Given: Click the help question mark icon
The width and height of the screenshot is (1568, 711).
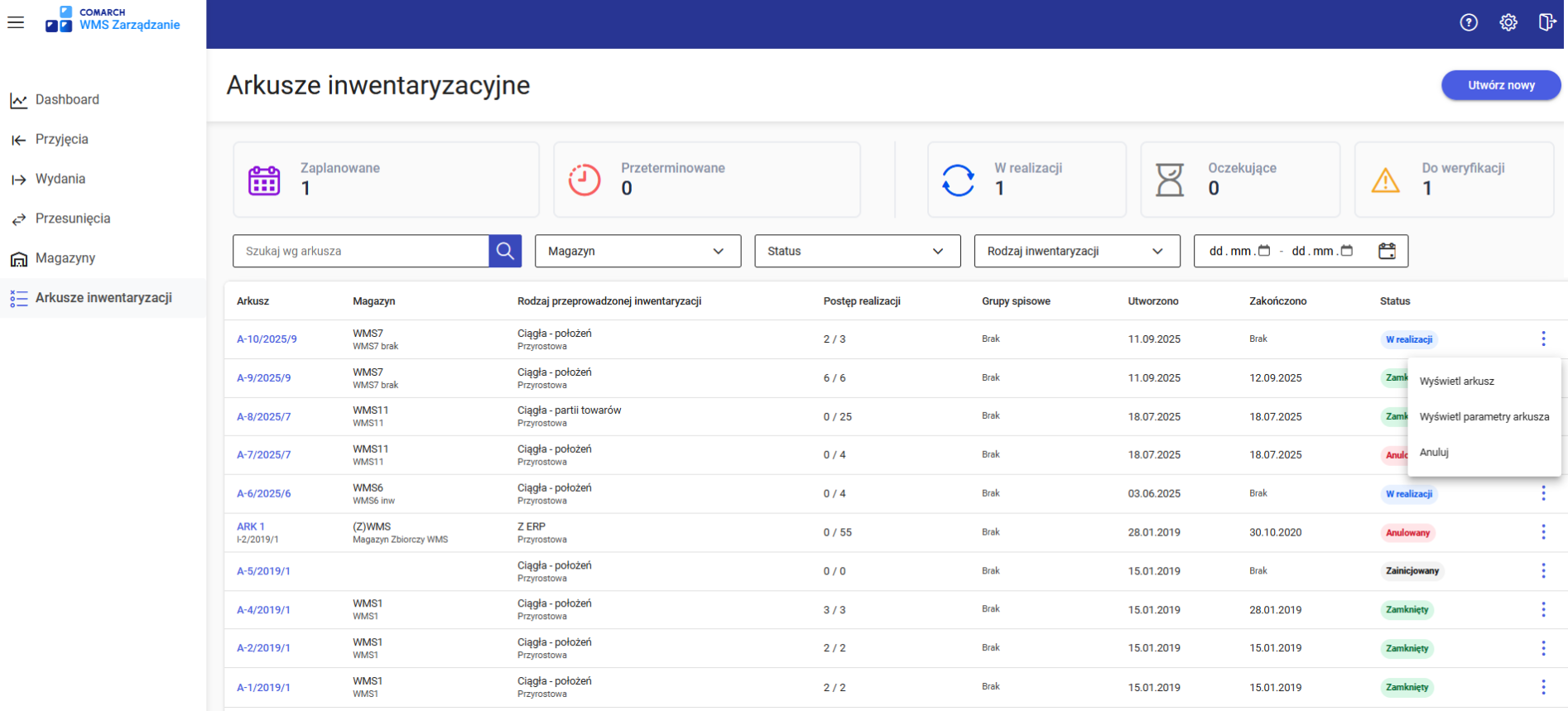Looking at the screenshot, I should point(1469,22).
